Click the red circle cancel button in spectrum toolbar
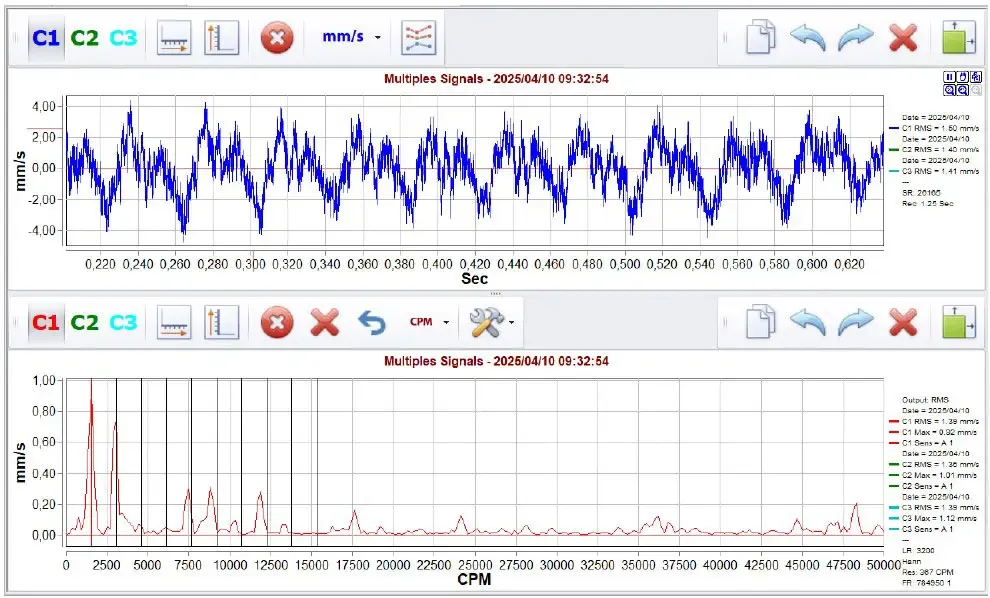Screen dimensions: 990x598 277,323
